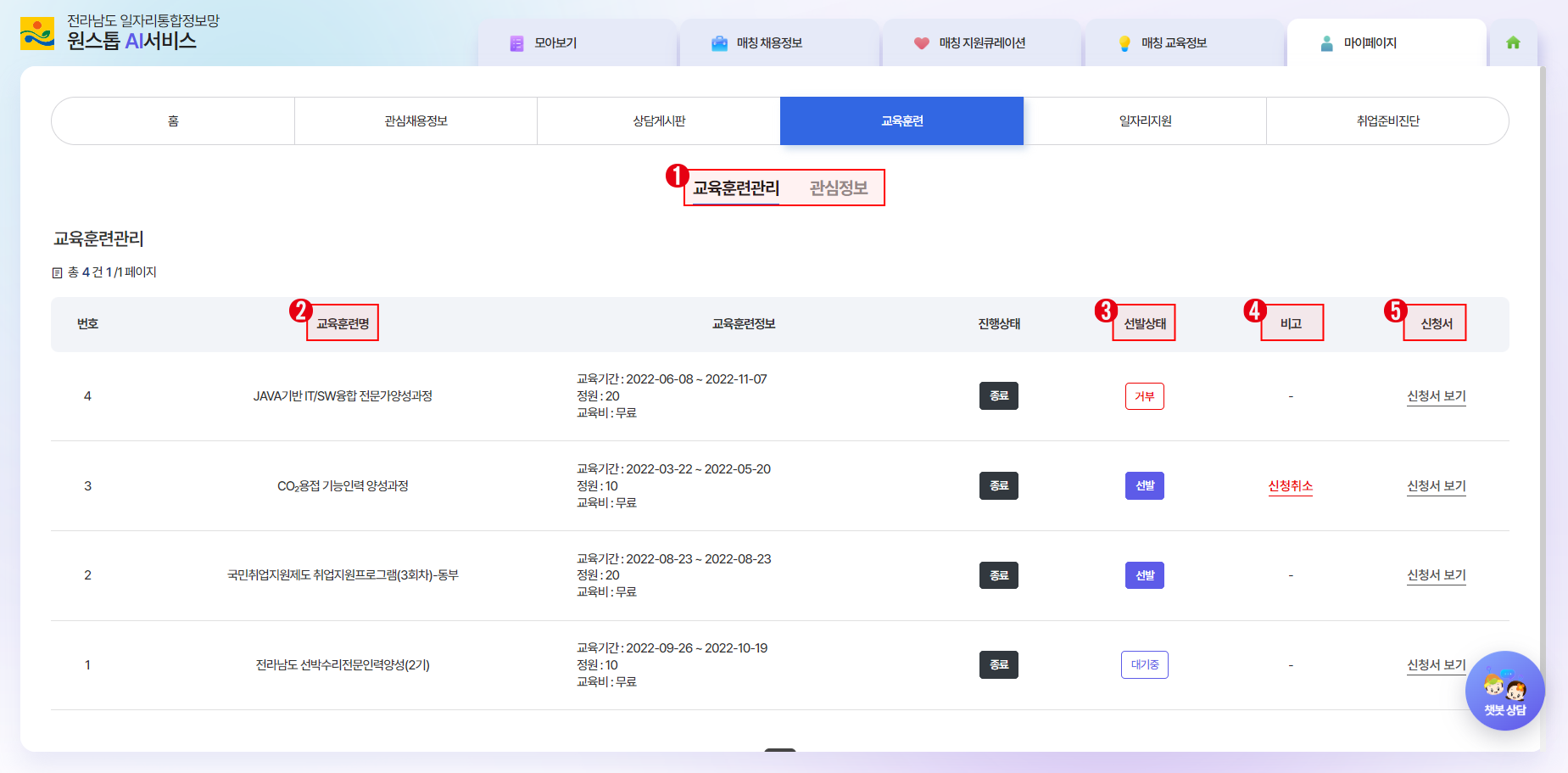This screenshot has height=773, width=1568.
Task: Click the person icon for 마이페이지
Action: pos(1326,43)
